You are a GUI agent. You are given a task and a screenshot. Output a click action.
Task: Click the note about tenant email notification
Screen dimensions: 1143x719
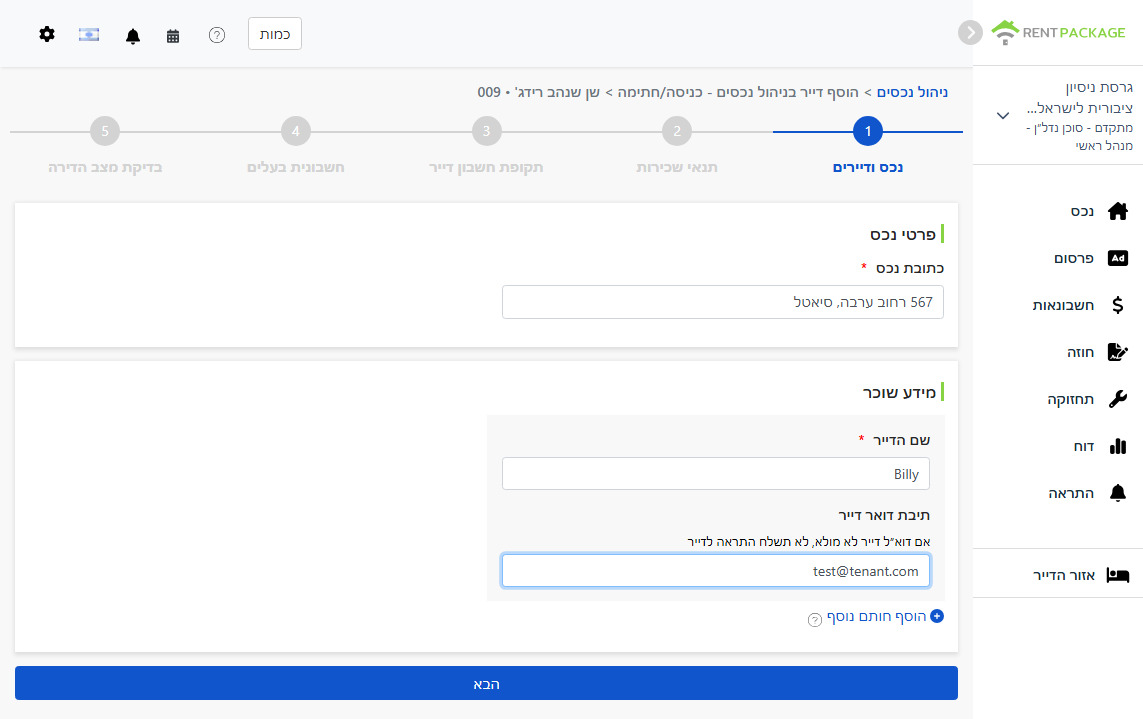(808, 541)
